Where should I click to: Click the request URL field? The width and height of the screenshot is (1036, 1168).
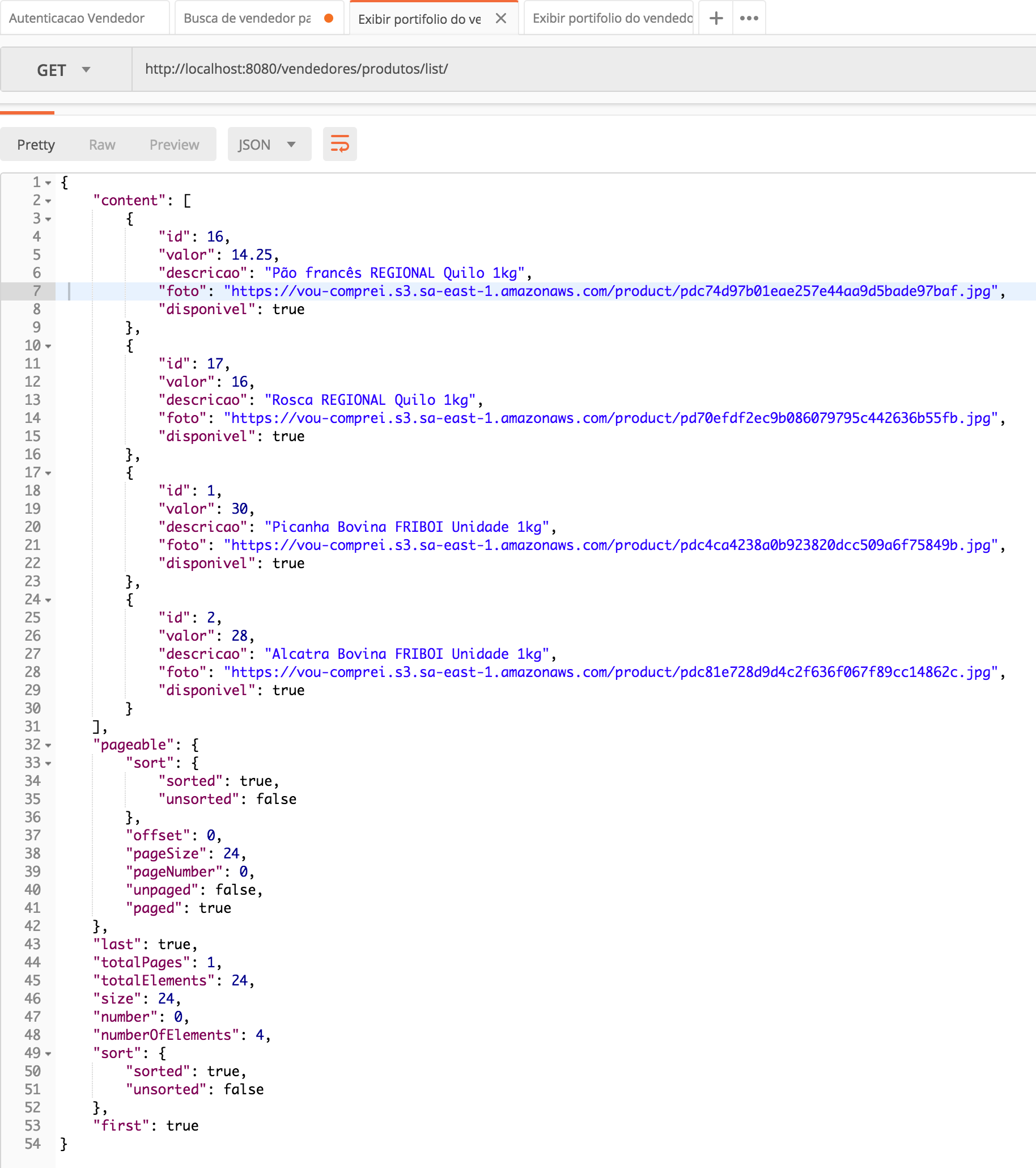[x=584, y=69]
